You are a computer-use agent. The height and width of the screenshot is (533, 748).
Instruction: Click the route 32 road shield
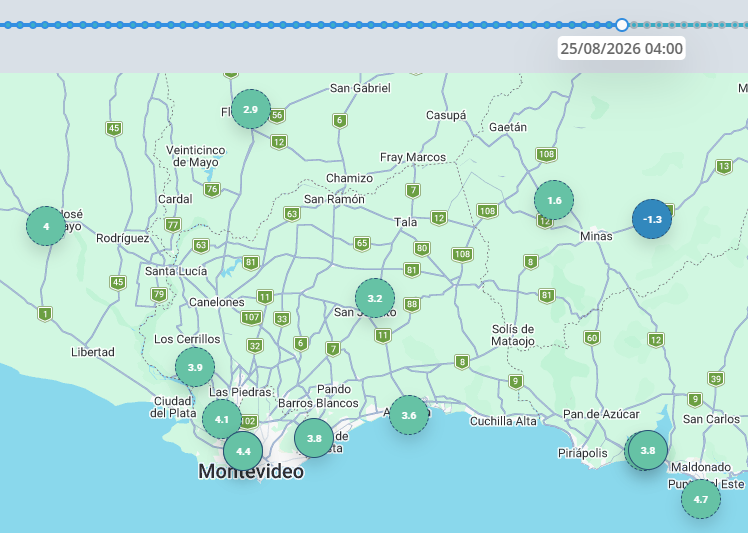pyautogui.click(x=255, y=346)
